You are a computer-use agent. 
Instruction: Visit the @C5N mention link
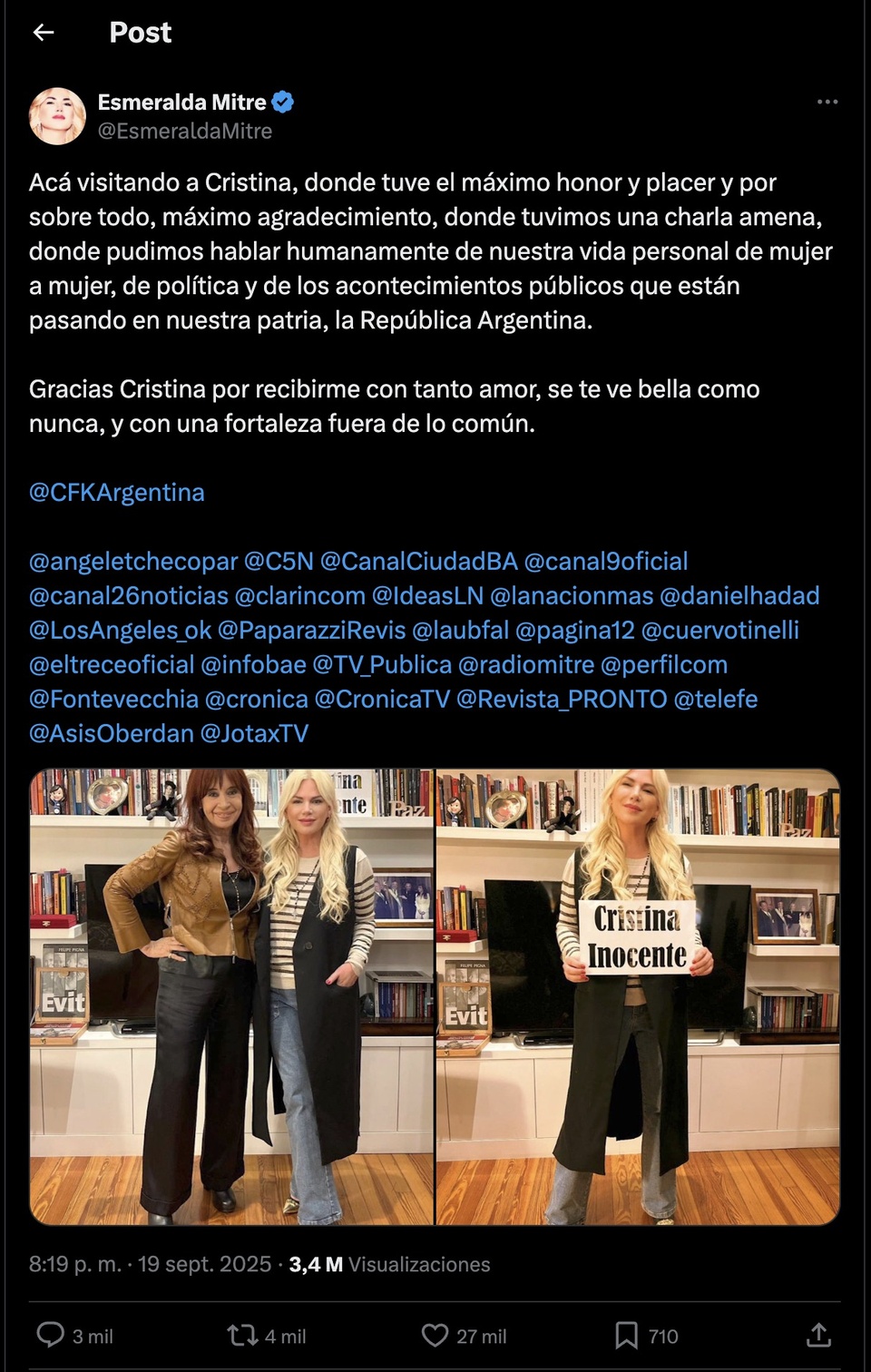[x=279, y=562]
